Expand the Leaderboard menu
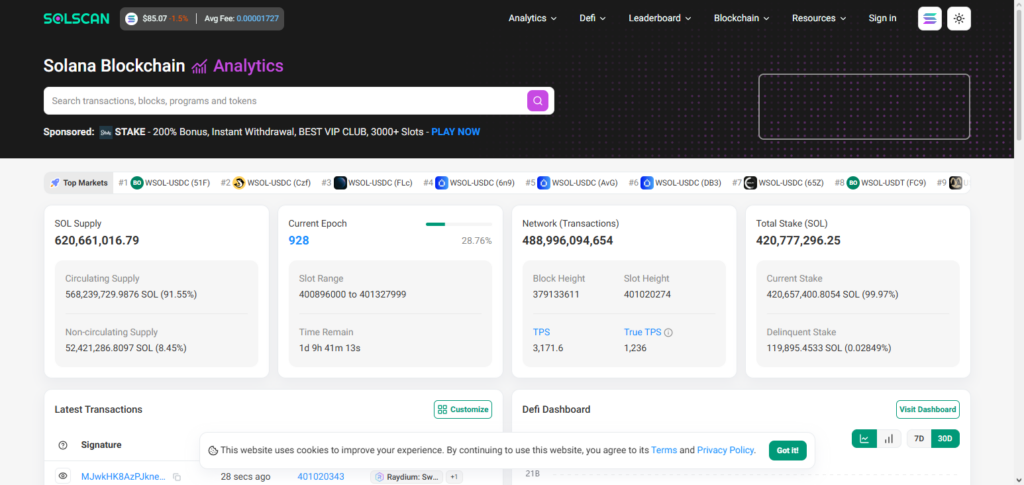 (x=660, y=18)
